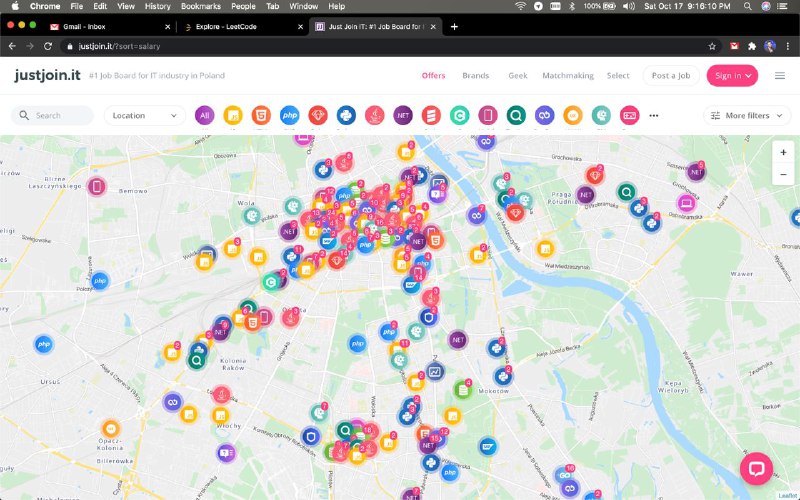Filter offers by PHP icon
This screenshot has width=800, height=500.
click(x=289, y=115)
